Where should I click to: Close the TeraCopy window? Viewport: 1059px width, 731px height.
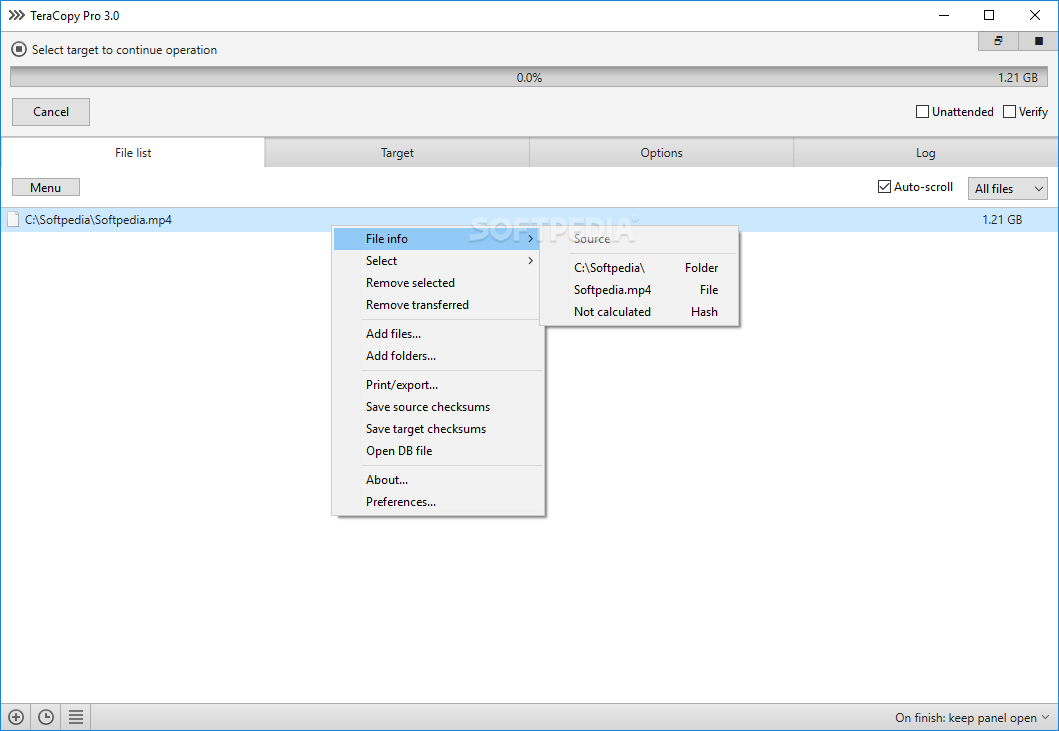[1035, 15]
